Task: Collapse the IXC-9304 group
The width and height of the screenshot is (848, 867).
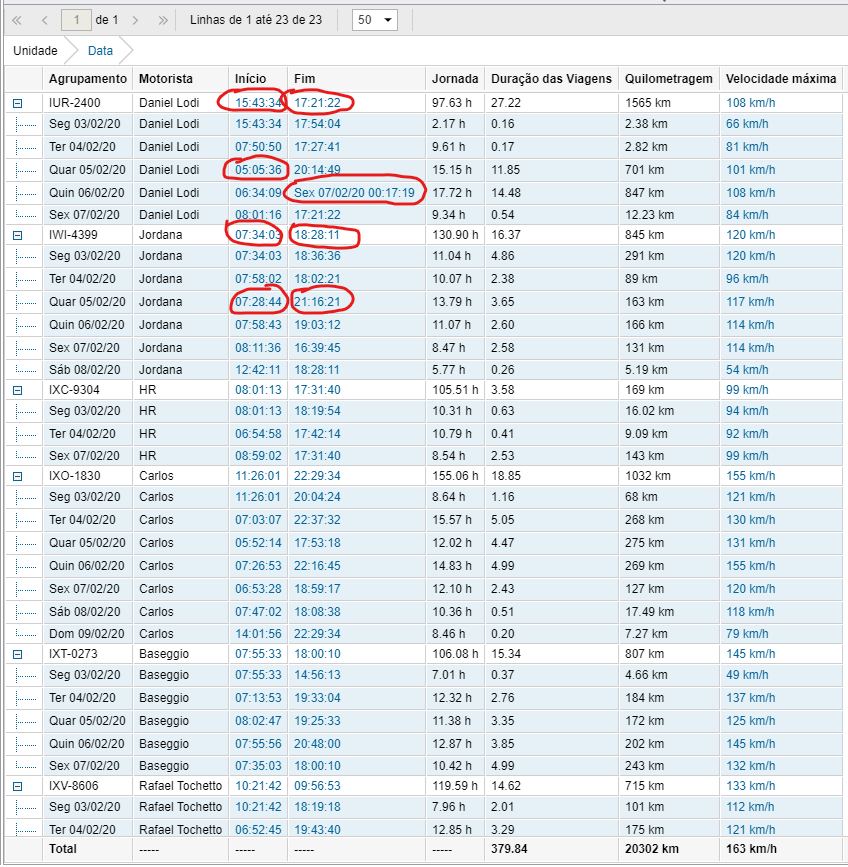Action: coord(17,389)
